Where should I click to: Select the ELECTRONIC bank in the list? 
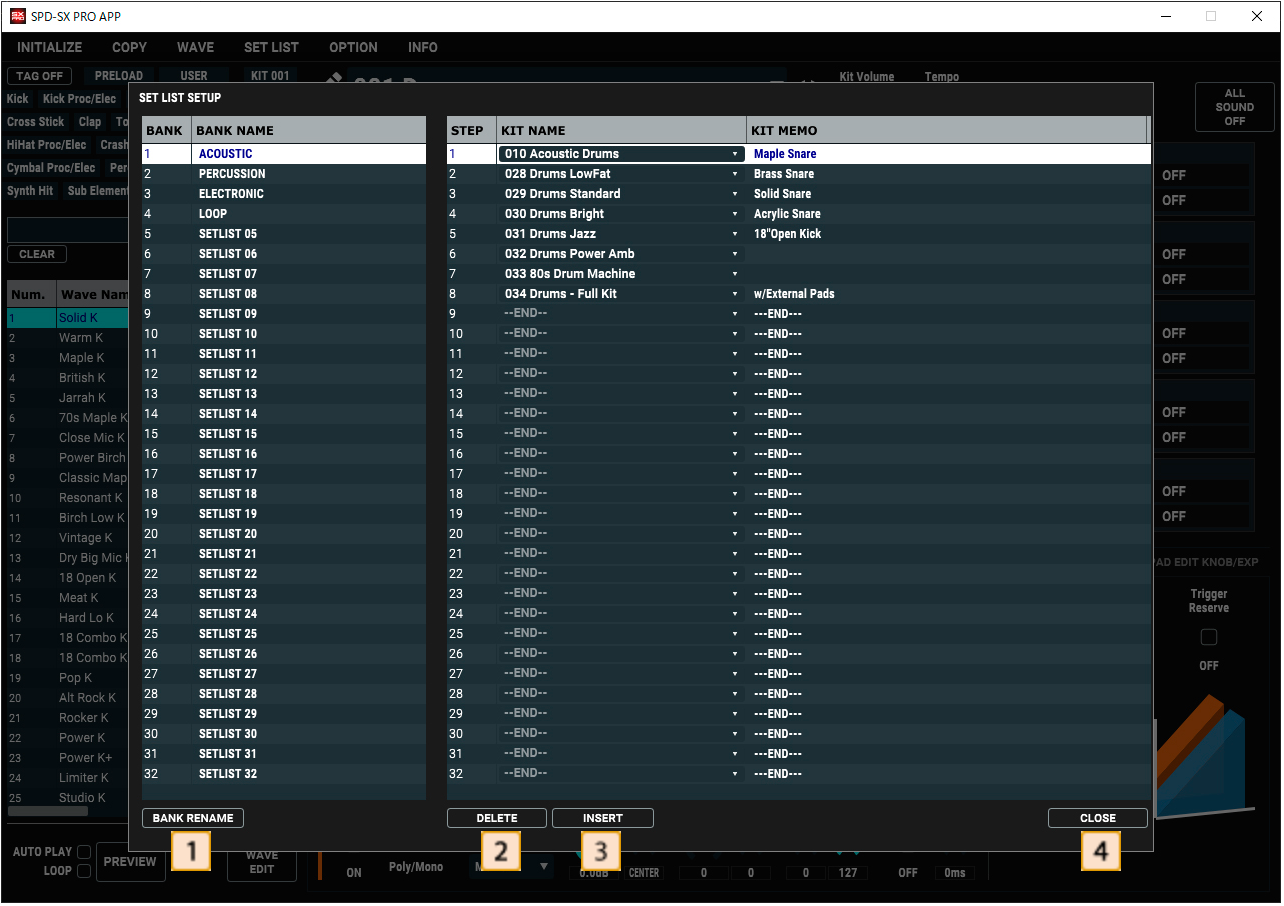[x=231, y=194]
